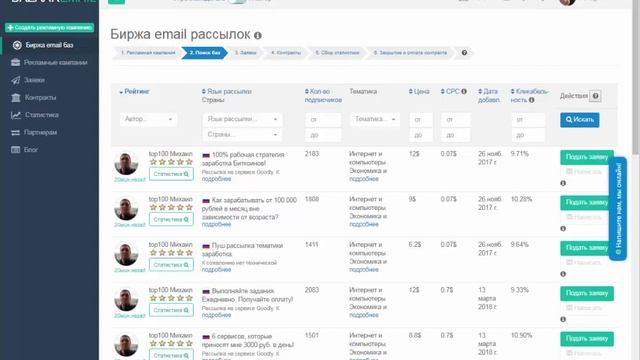Open Статистика for 100% рабочая стратегия row

click(171, 174)
